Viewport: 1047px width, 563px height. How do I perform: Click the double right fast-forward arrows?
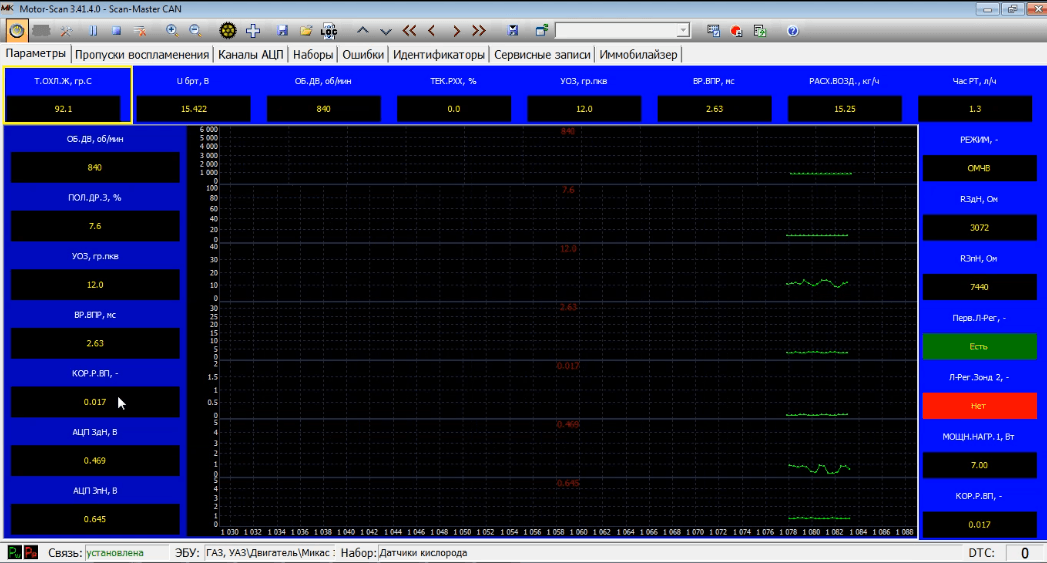479,31
